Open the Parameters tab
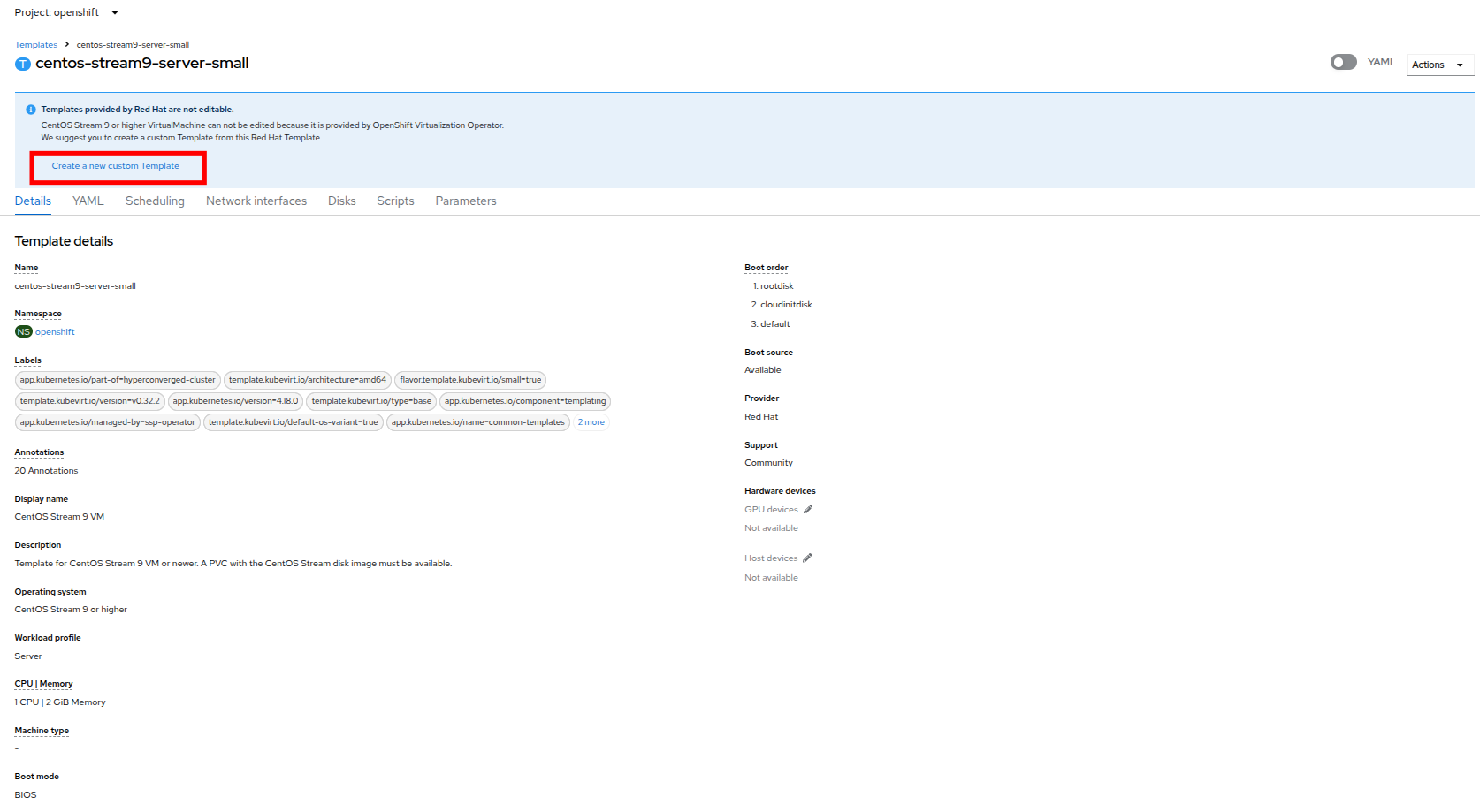Image resolution: width=1480 pixels, height=812 pixels. pyautogui.click(x=465, y=201)
